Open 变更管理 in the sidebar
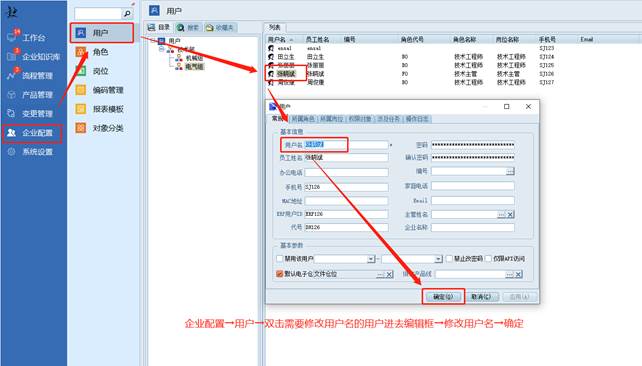642x366 pixels. pyautogui.click(x=37, y=114)
